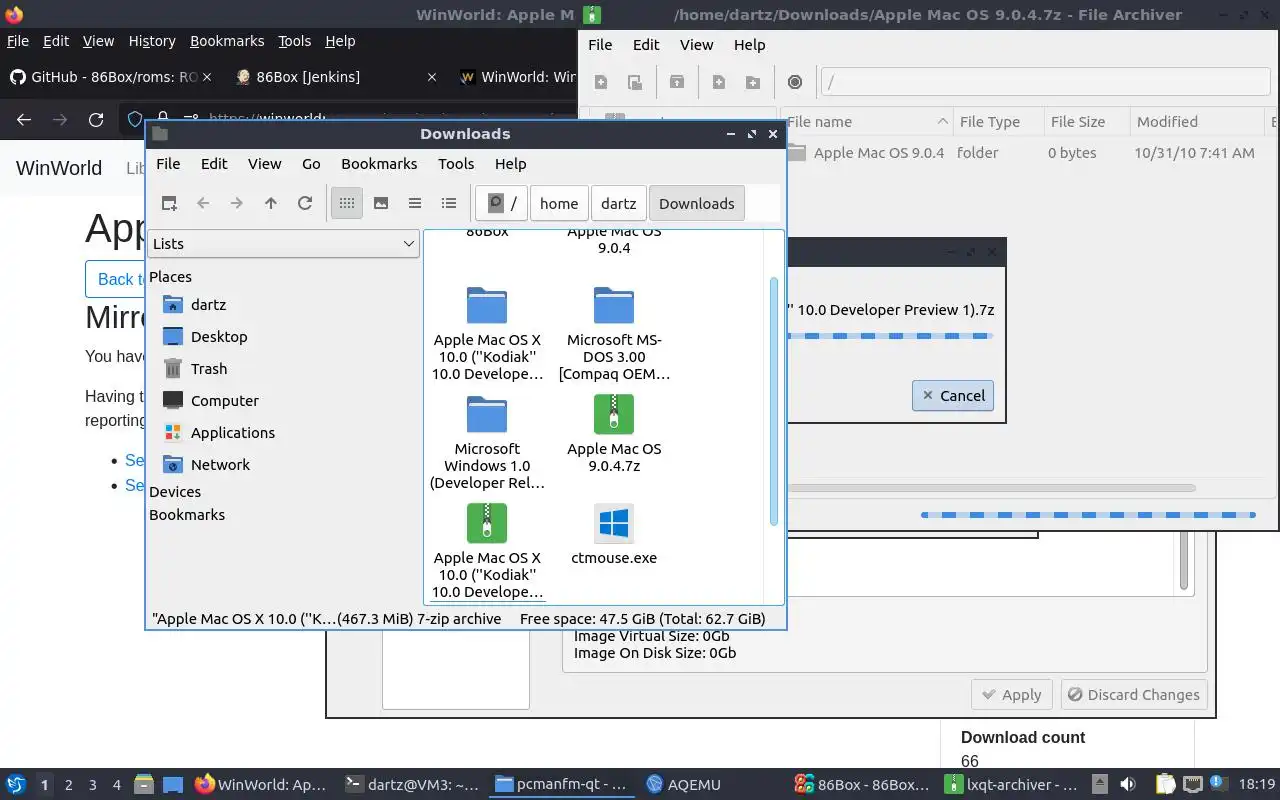Switch file manager to icon view
This screenshot has height=800, width=1280.
[347, 203]
